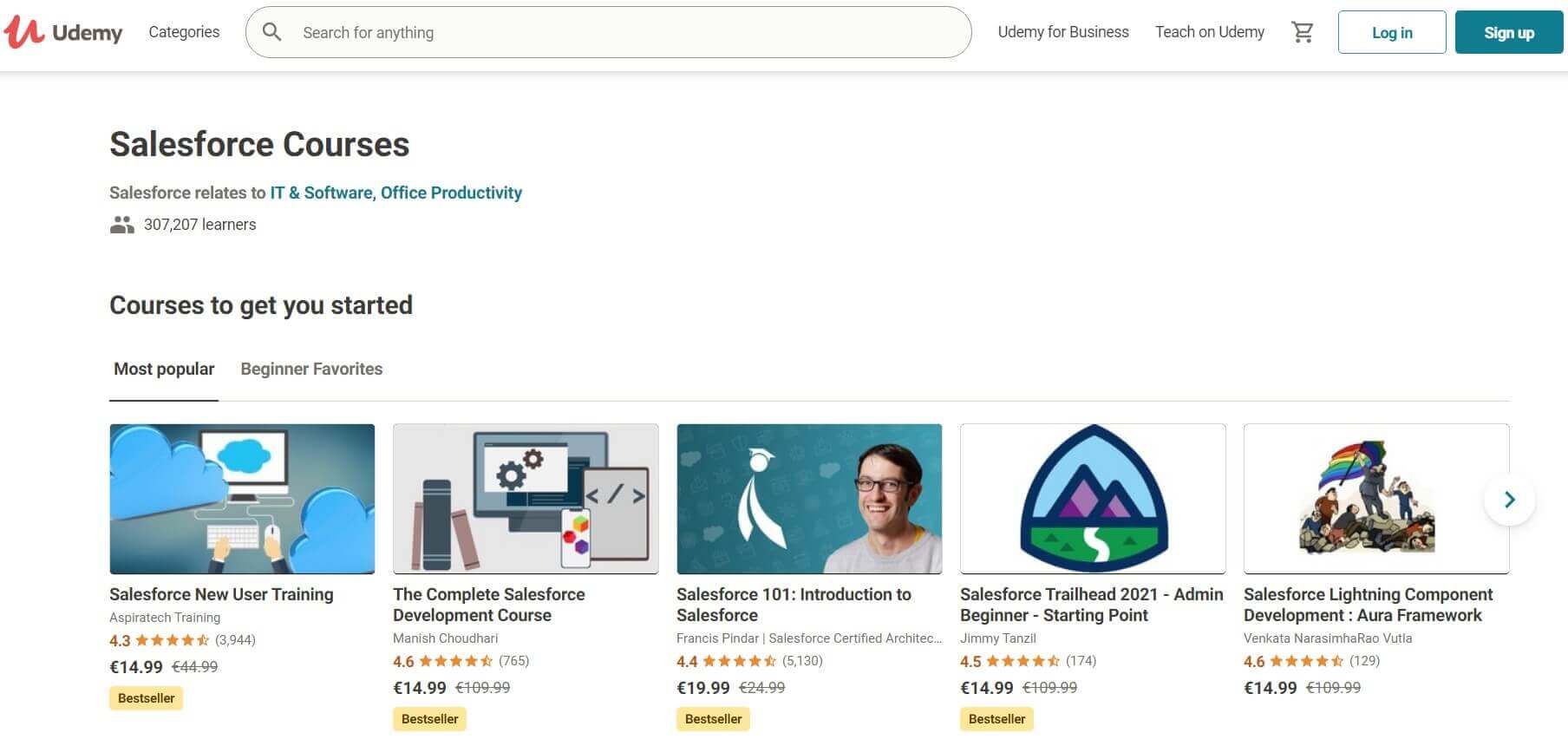Switch to the Beginner Favorites tab
The width and height of the screenshot is (1568, 746).
(311, 369)
